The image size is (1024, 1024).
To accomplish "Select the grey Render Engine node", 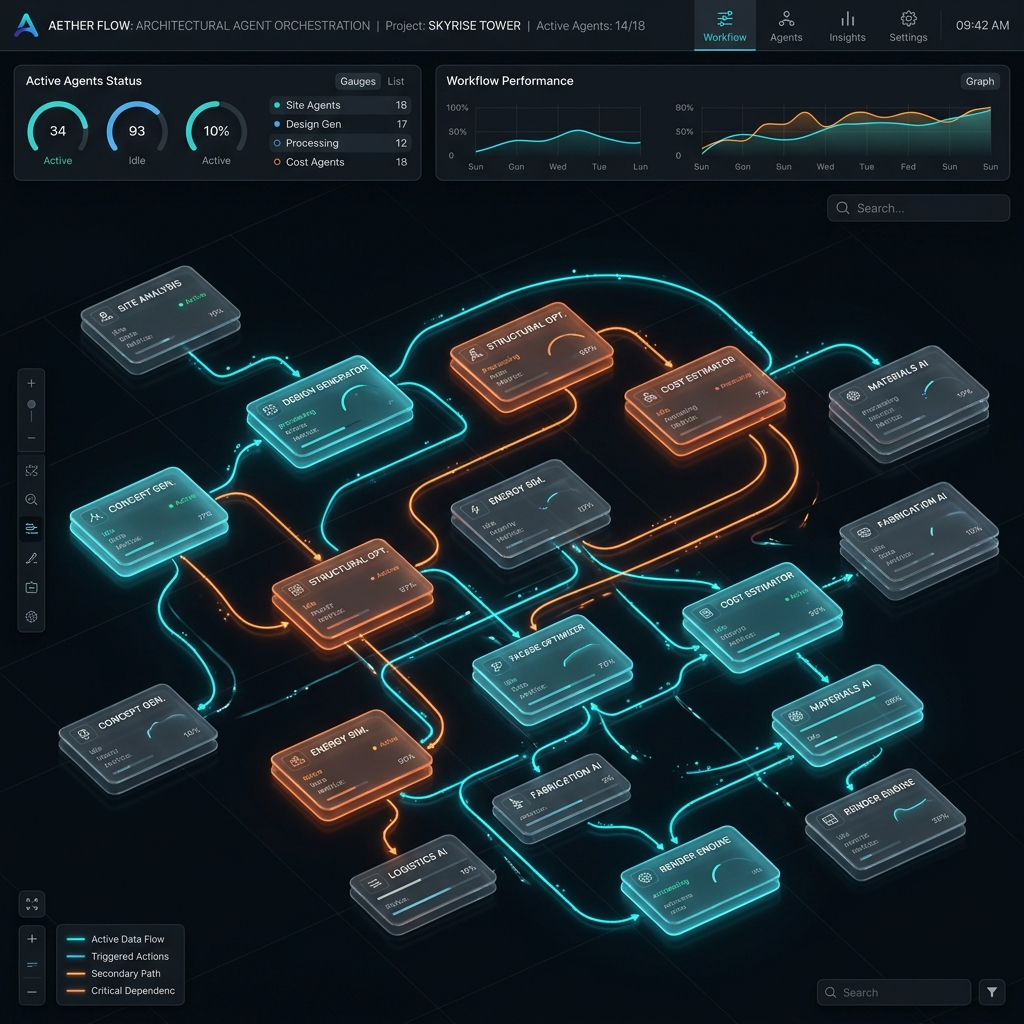I will point(885,823).
